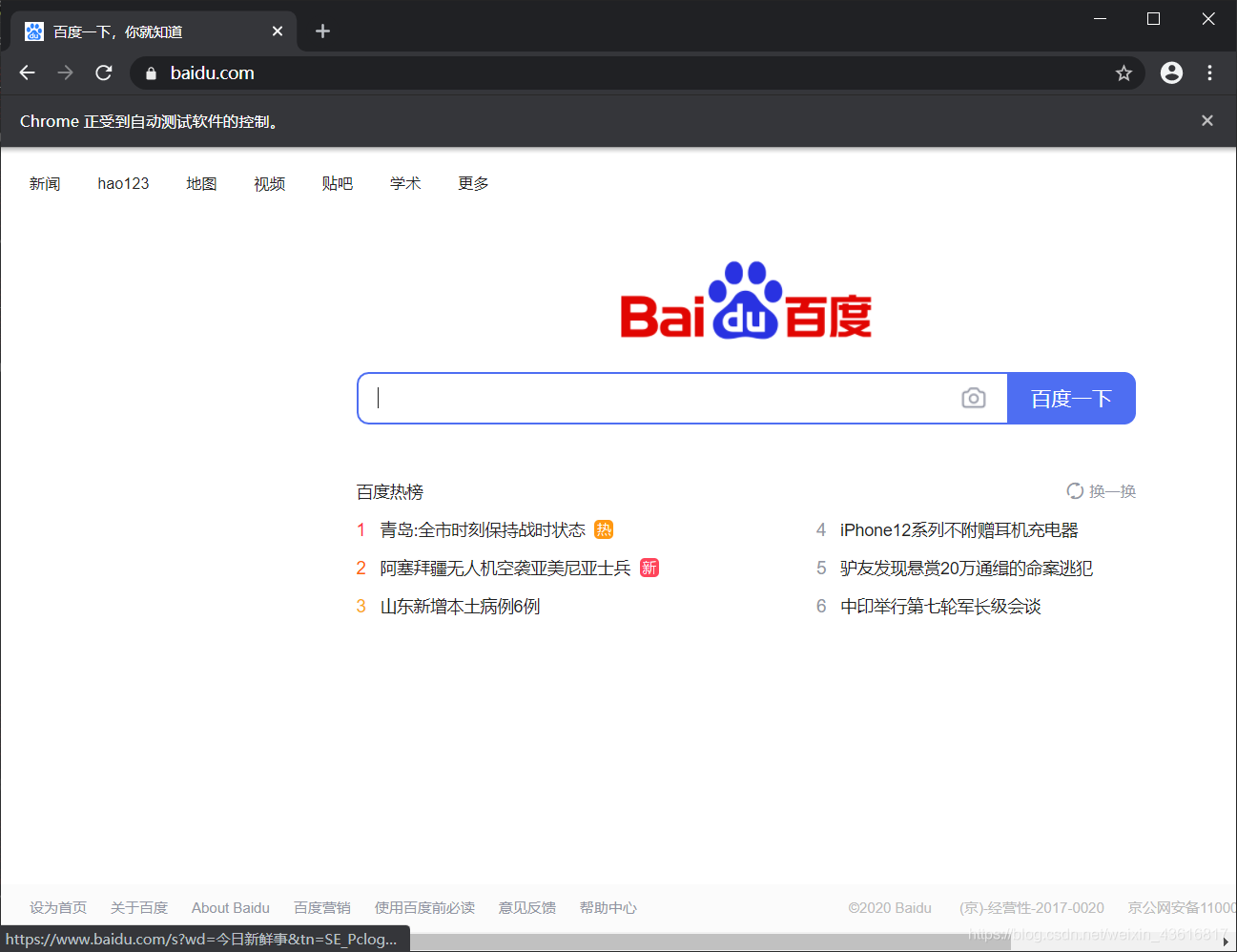Close the 百度一下 browser tab
The width and height of the screenshot is (1237, 952).
[278, 31]
